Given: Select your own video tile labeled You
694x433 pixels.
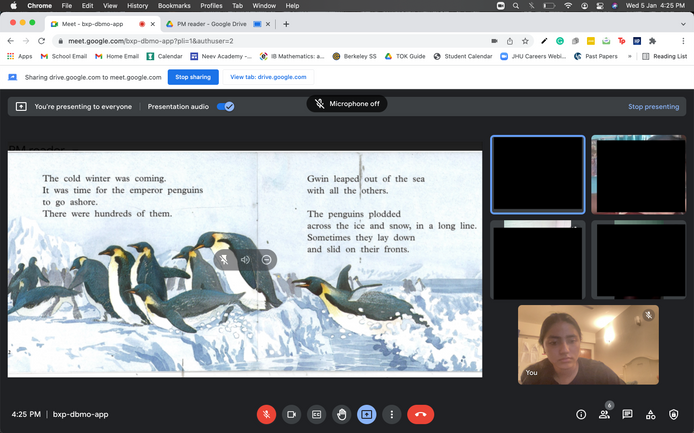Looking at the screenshot, I should 588,344.
